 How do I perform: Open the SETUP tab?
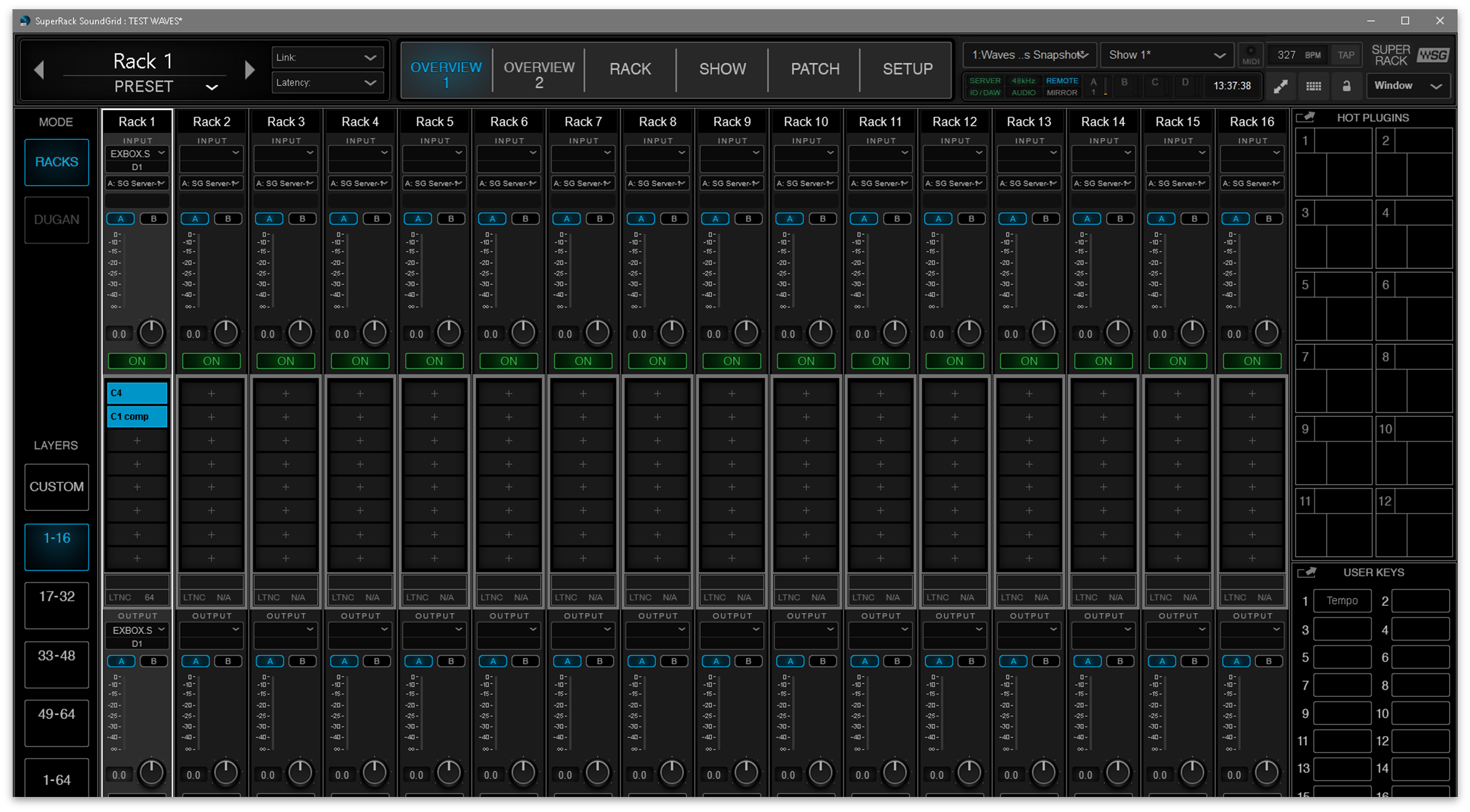(906, 69)
